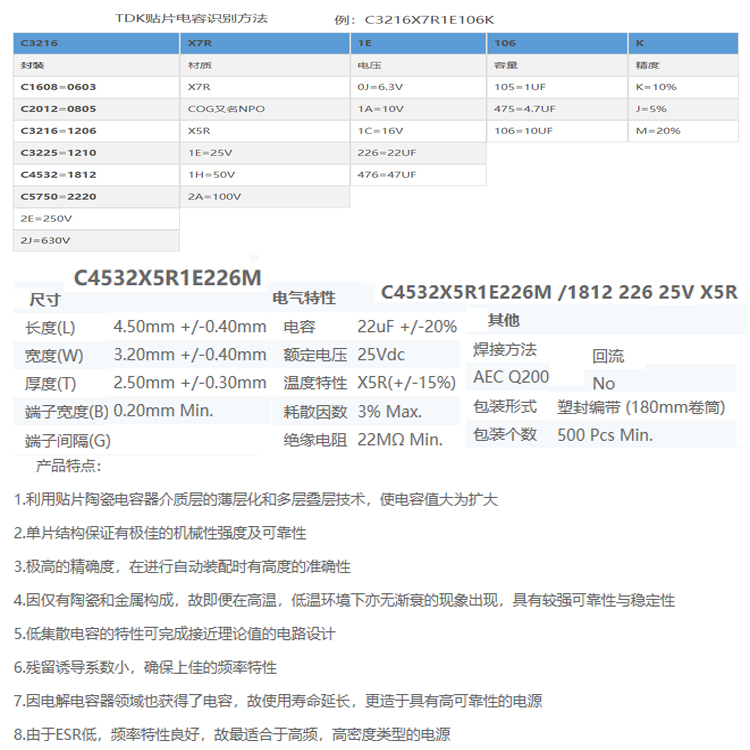This screenshot has height=750, width=750.
Task: Click the 产品特点: heading
Action: [68, 466]
